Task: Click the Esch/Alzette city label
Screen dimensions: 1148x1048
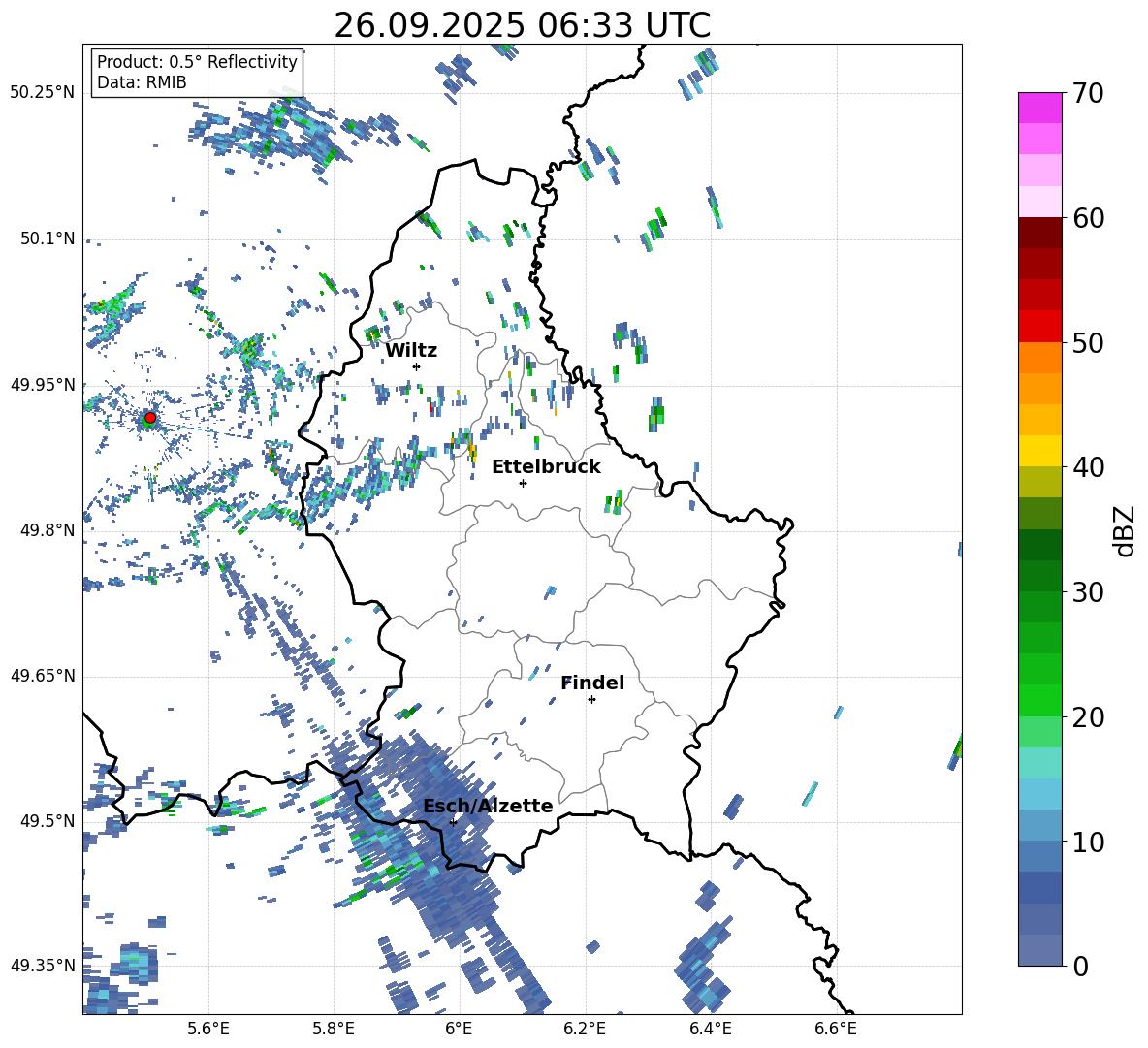Action: [488, 806]
